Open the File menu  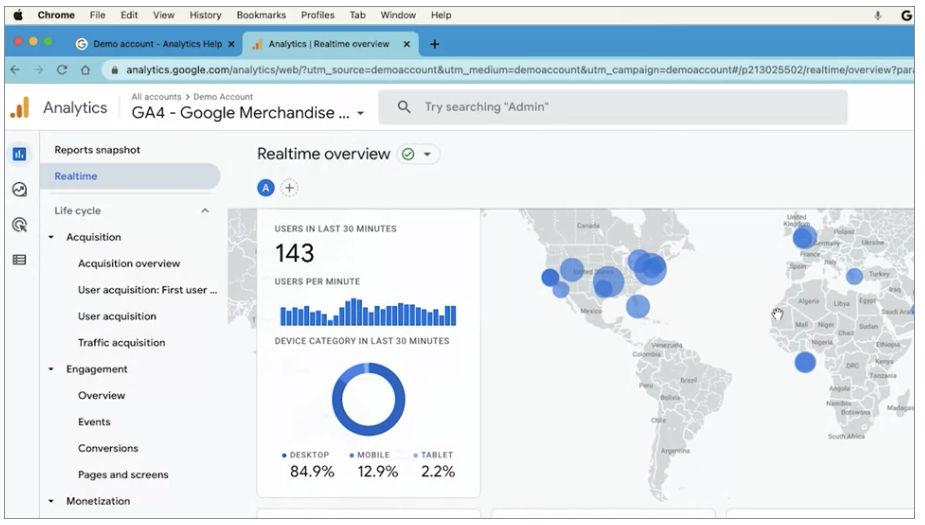(x=97, y=15)
